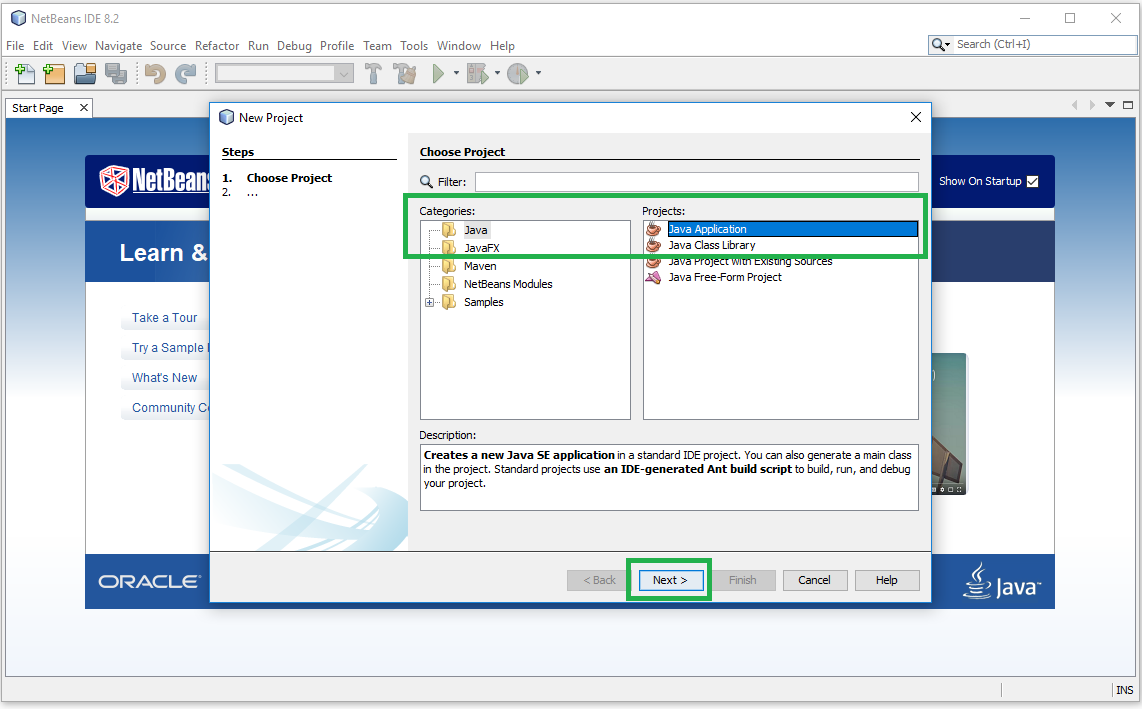Image resolution: width=1142 pixels, height=709 pixels.
Task: Open the Run menu
Action: [x=259, y=46]
